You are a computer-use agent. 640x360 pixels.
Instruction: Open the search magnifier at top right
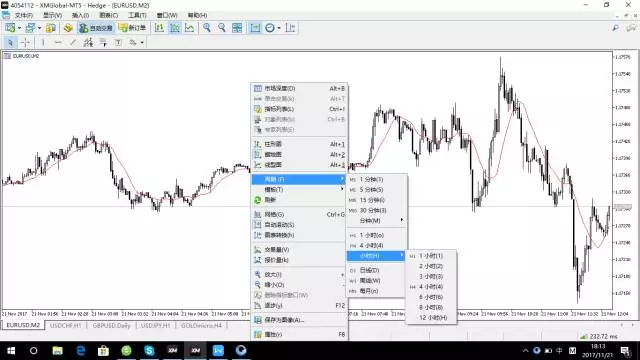pos(615,28)
